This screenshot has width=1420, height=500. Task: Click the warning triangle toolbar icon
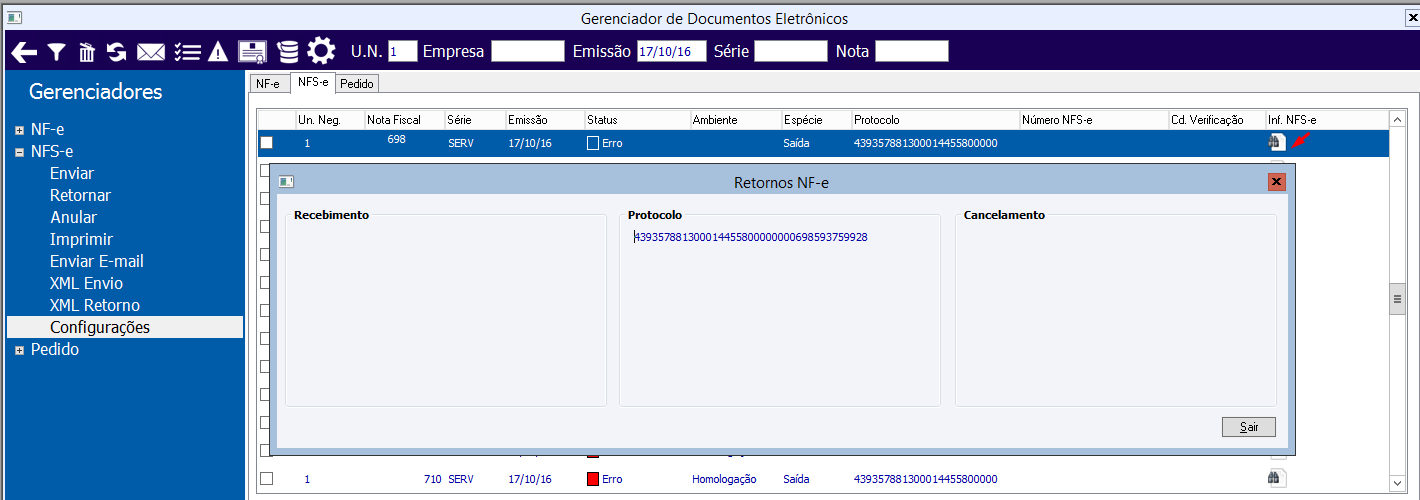218,52
